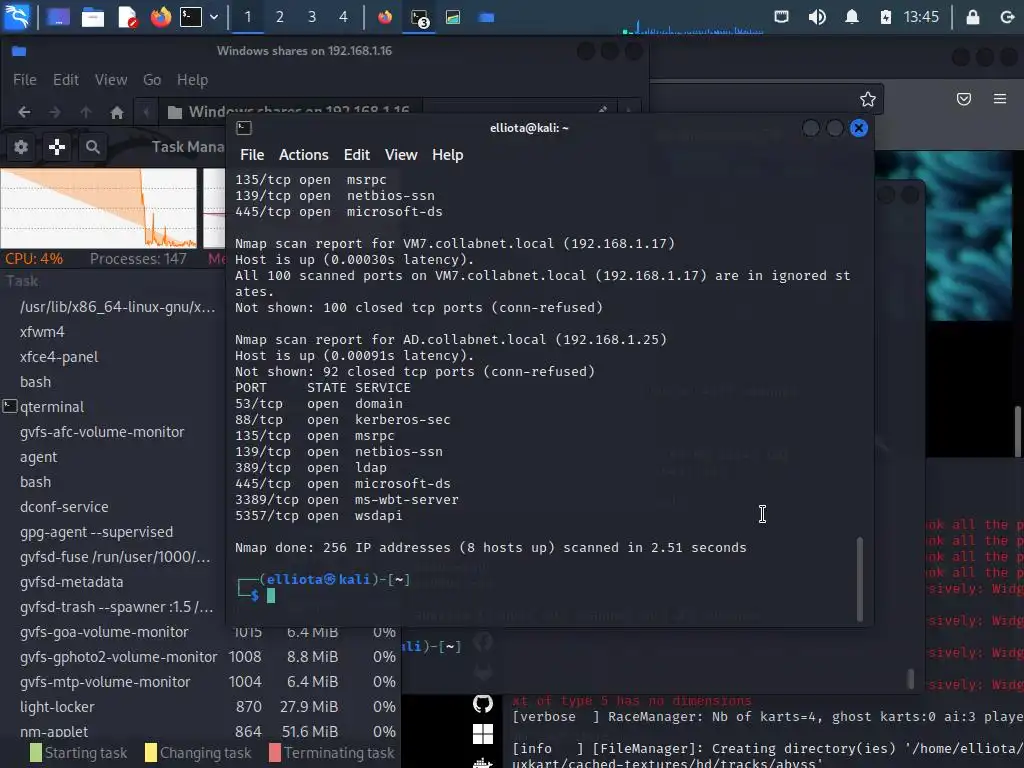Image resolution: width=1024 pixels, height=768 pixels.
Task: Open terminal Help menu
Action: point(447,155)
